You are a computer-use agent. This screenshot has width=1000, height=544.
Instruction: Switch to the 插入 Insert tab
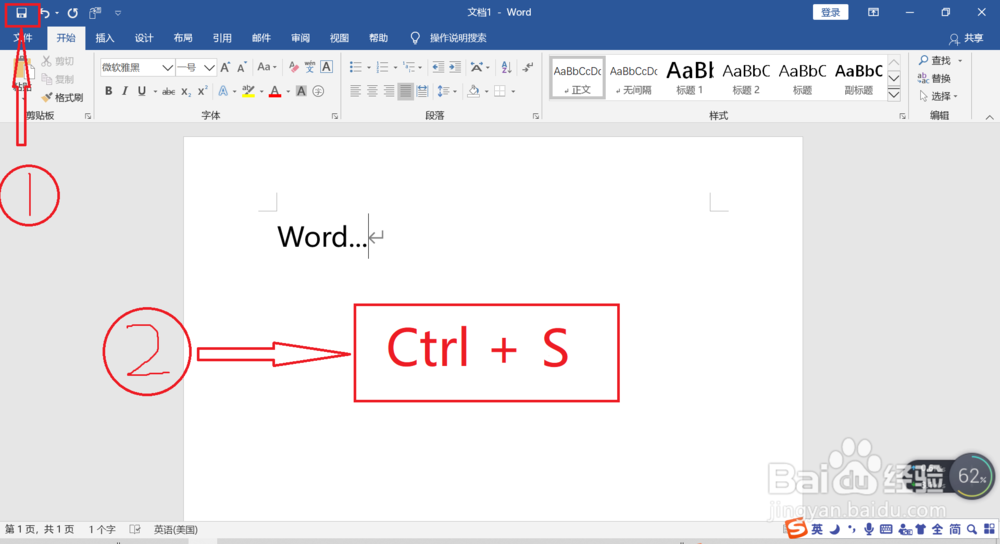pyautogui.click(x=105, y=38)
